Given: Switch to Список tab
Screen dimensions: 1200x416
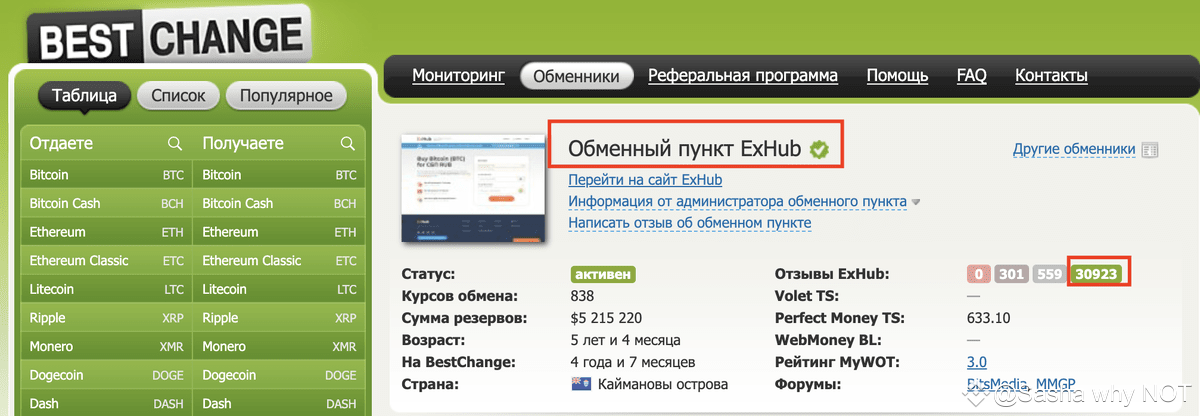Looking at the screenshot, I should [178, 96].
